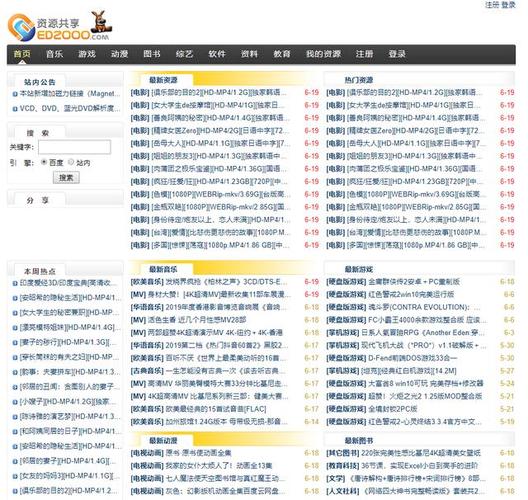Open 全境封锁2PC版 game entry
528x500 pixels.
click(393, 409)
